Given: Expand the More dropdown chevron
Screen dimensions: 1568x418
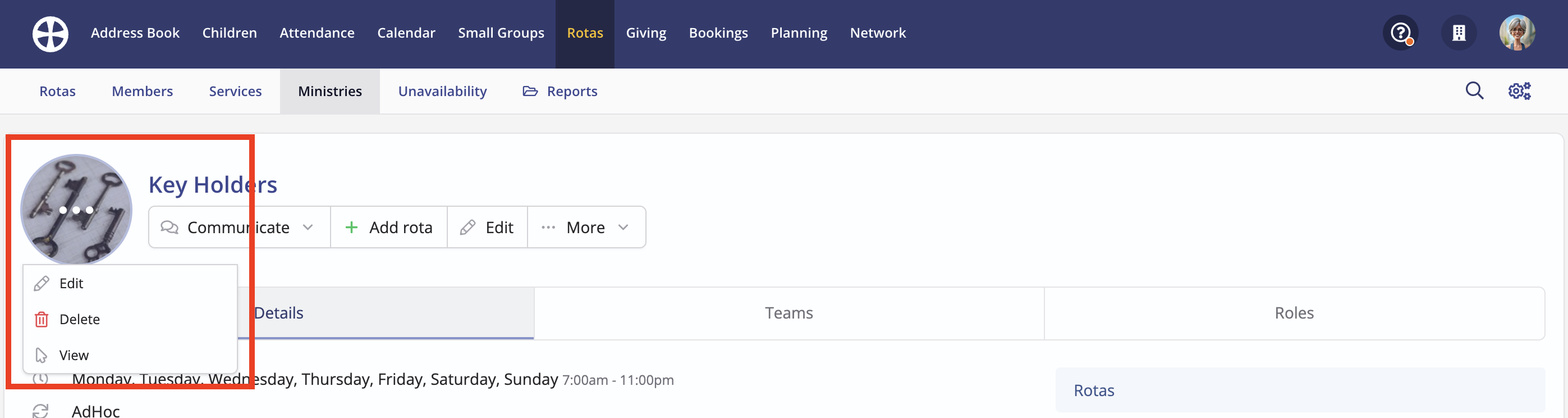Looking at the screenshot, I should click(x=623, y=228).
